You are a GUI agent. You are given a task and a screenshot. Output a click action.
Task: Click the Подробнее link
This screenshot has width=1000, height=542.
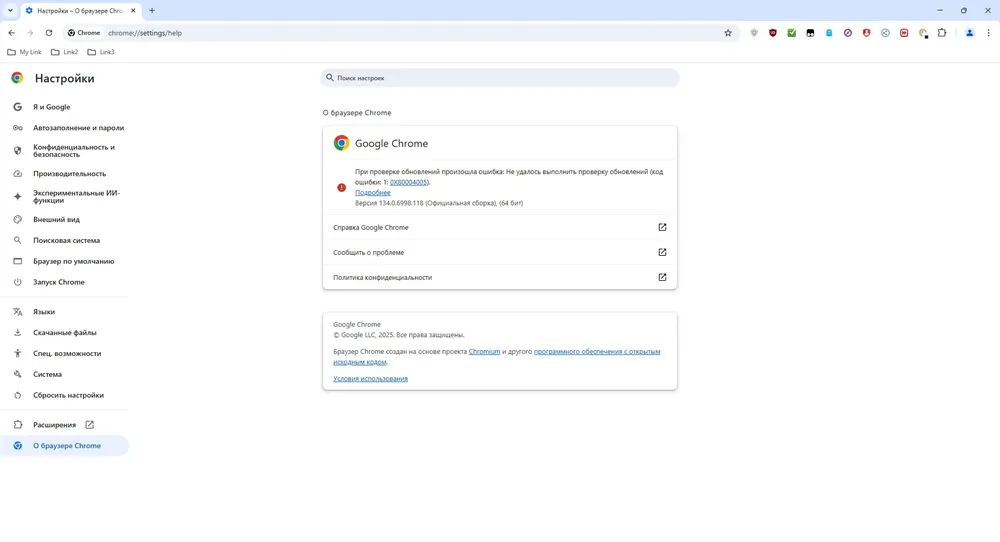(x=372, y=193)
